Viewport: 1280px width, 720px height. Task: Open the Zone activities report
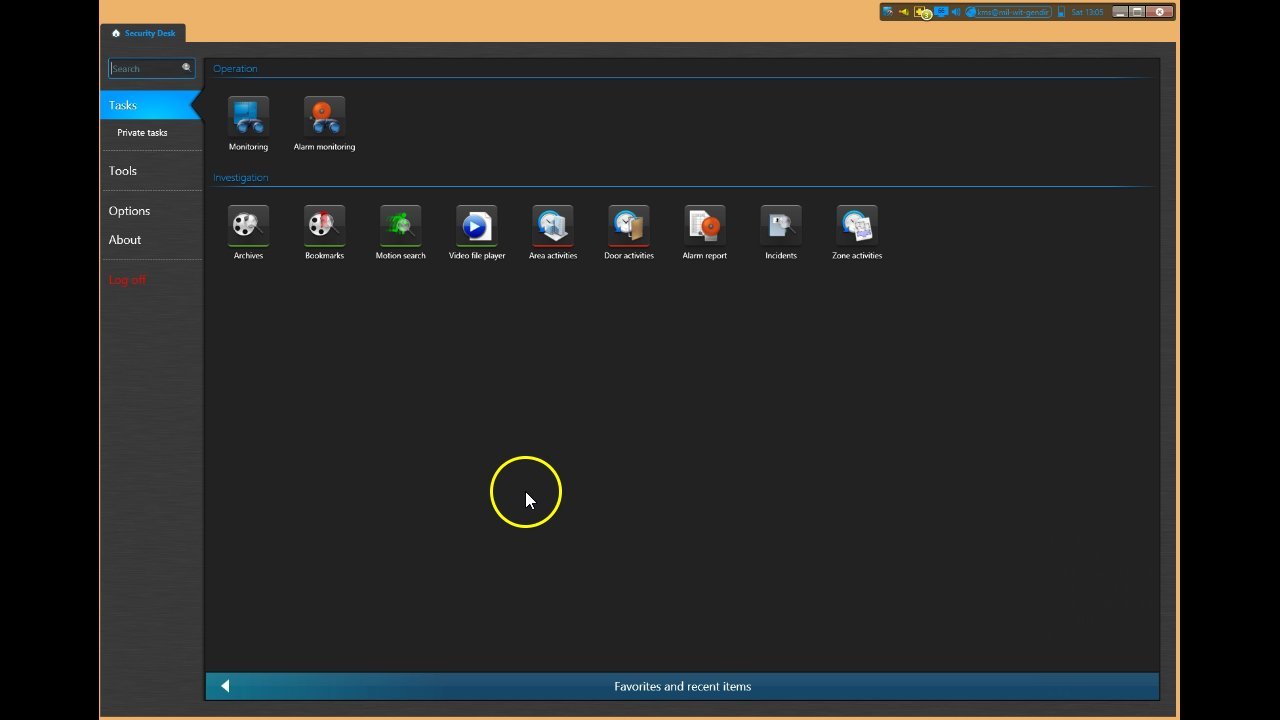(x=857, y=226)
